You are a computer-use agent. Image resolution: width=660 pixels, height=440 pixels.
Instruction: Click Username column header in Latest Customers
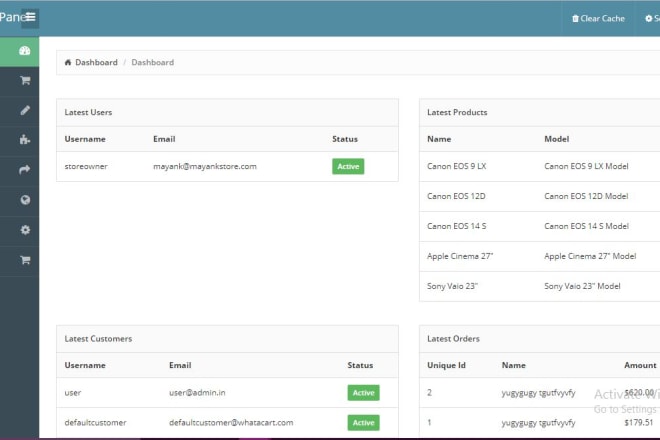click(x=85, y=365)
